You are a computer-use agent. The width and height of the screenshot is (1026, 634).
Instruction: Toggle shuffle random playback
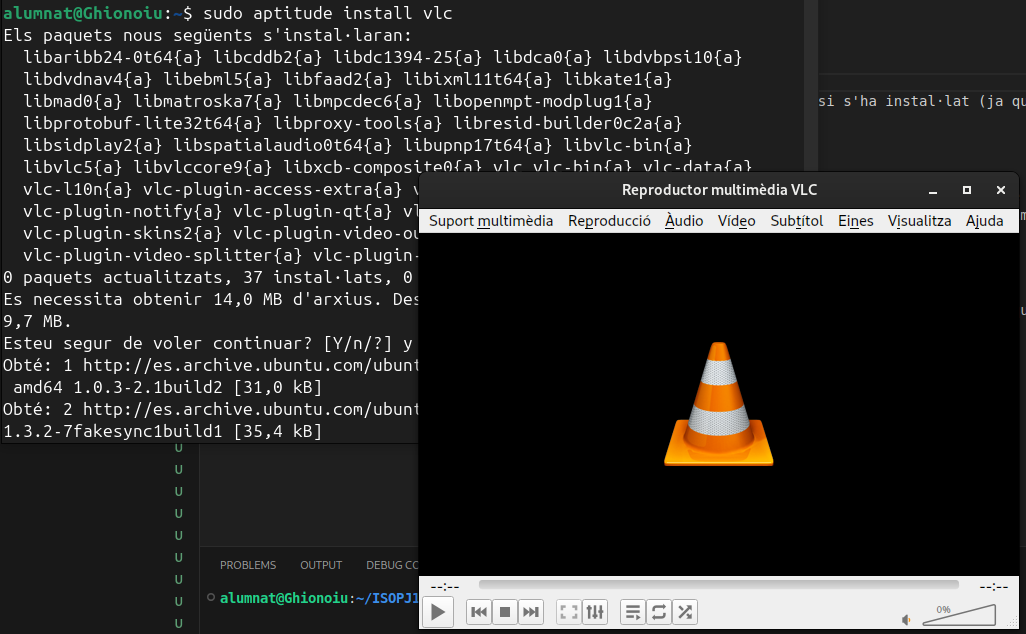(684, 612)
